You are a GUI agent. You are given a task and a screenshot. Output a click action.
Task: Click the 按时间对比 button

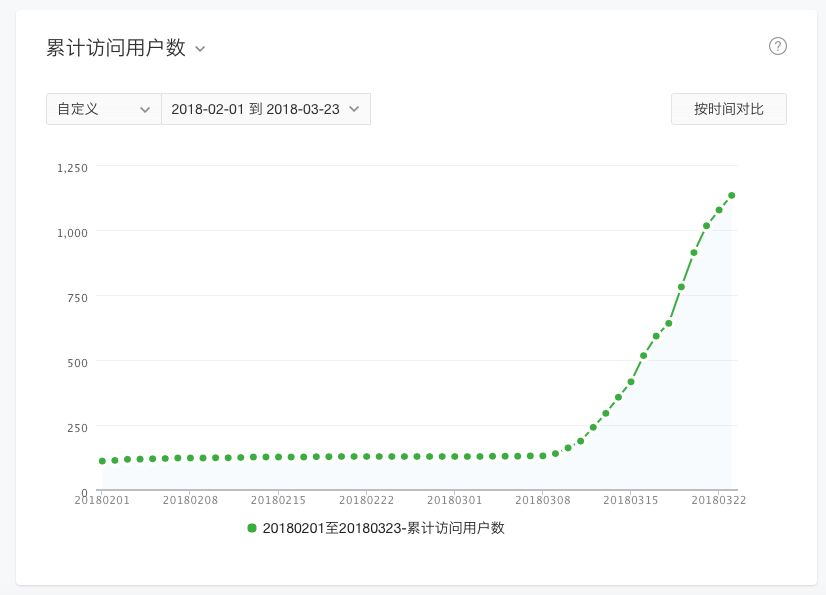click(729, 109)
